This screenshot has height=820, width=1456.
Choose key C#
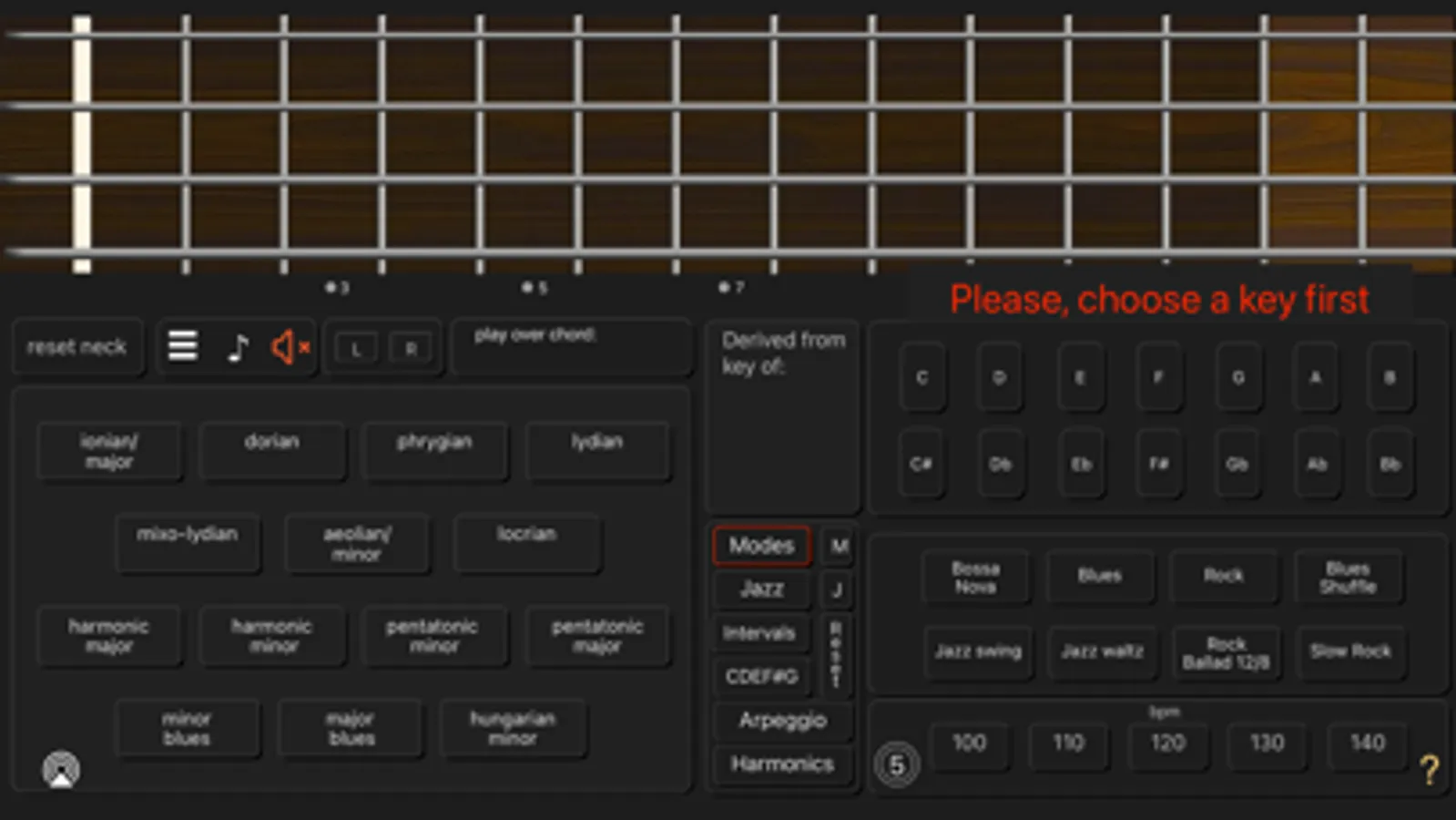click(x=921, y=464)
